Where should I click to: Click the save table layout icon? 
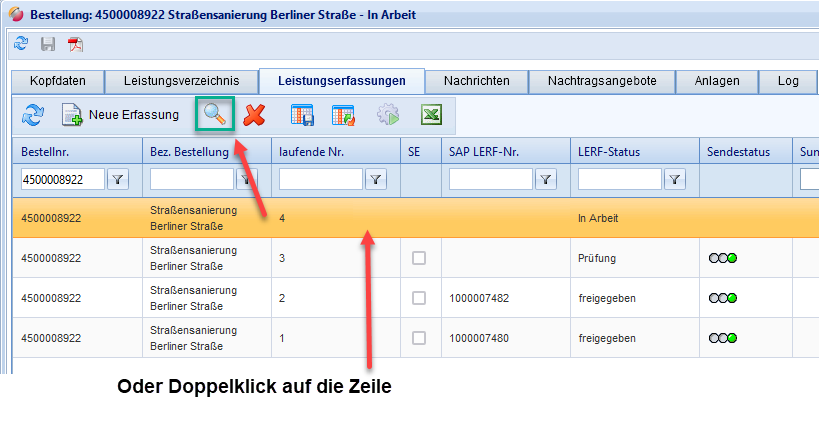[303, 115]
